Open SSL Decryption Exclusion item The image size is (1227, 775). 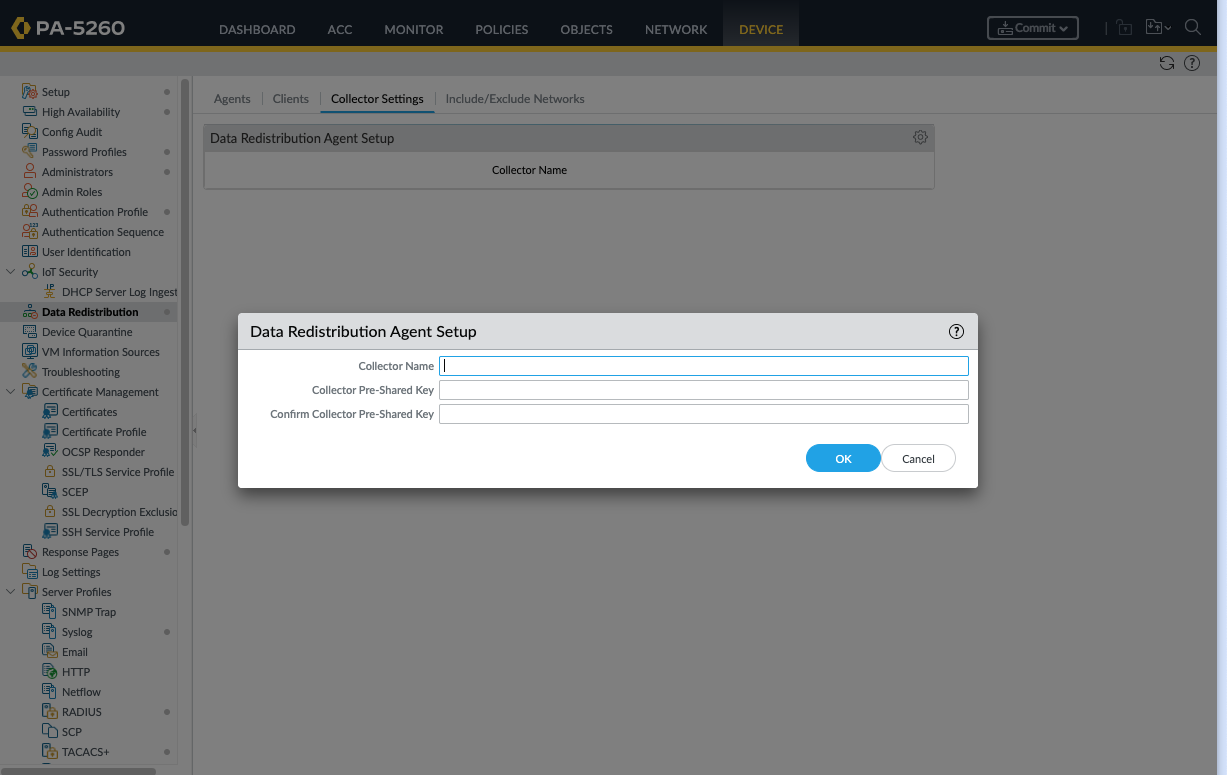tap(119, 512)
